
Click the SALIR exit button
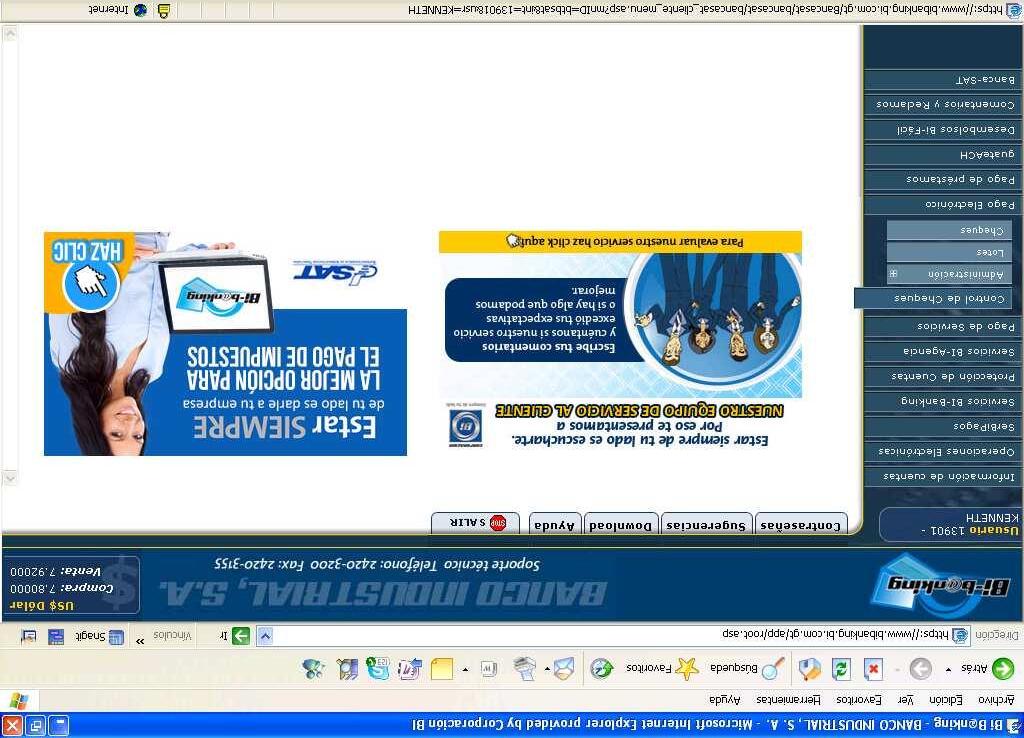click(x=475, y=523)
